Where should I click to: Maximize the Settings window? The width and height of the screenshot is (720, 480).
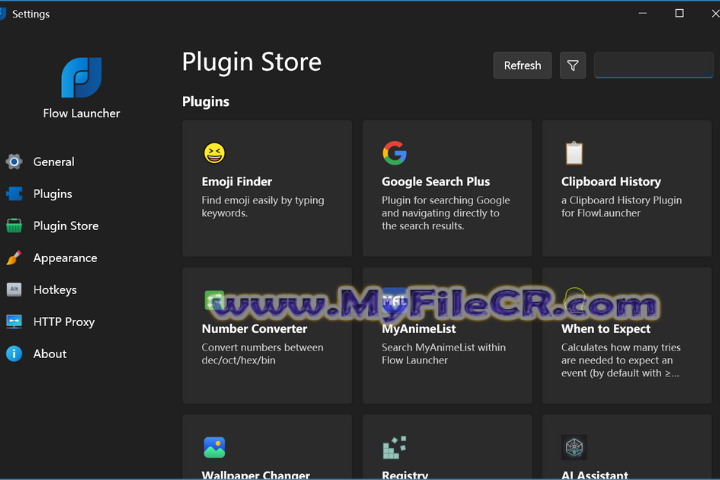(680, 13)
